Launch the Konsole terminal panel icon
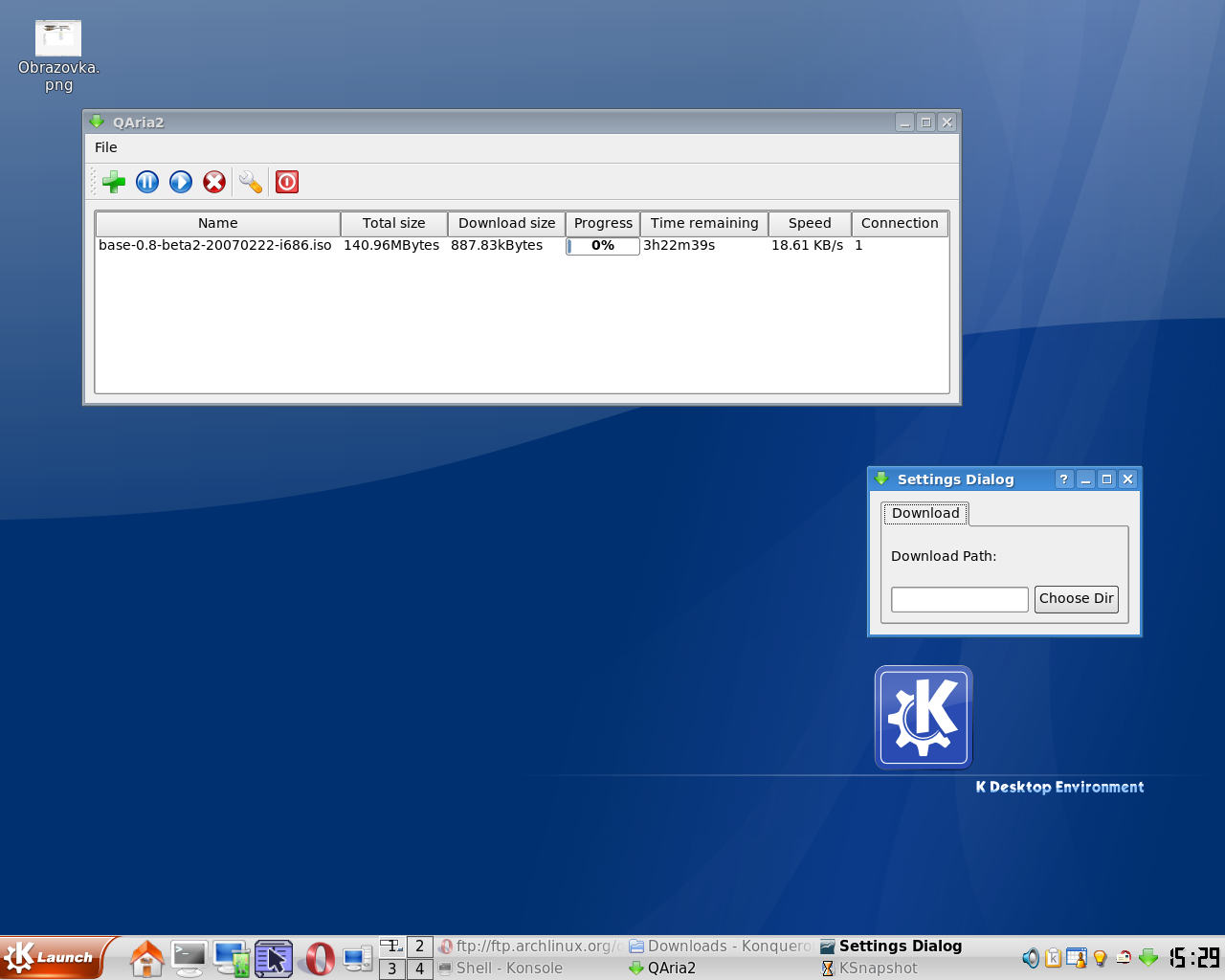 (189, 959)
